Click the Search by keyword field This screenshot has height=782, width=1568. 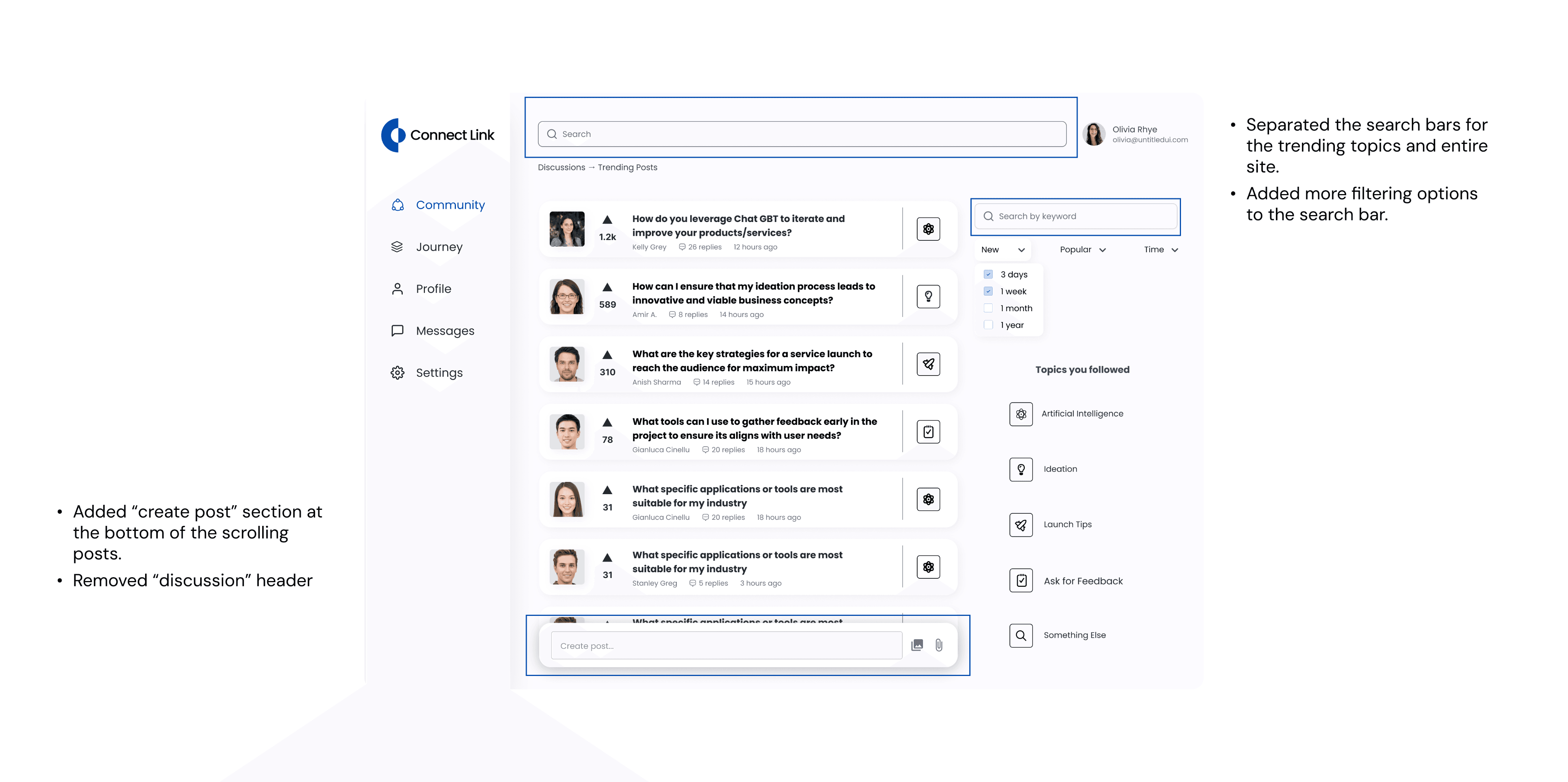[x=1076, y=216]
